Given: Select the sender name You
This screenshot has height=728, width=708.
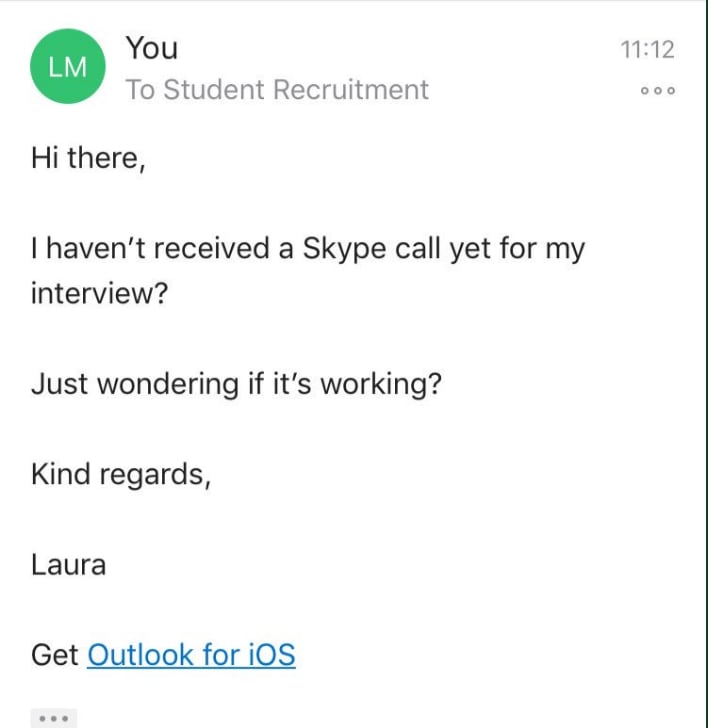Looking at the screenshot, I should [152, 48].
